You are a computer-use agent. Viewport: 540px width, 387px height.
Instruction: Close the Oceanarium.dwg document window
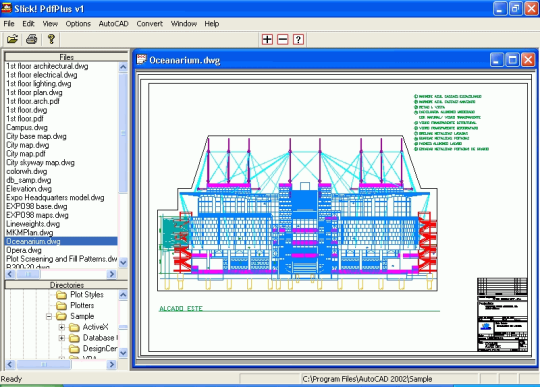(528, 60)
